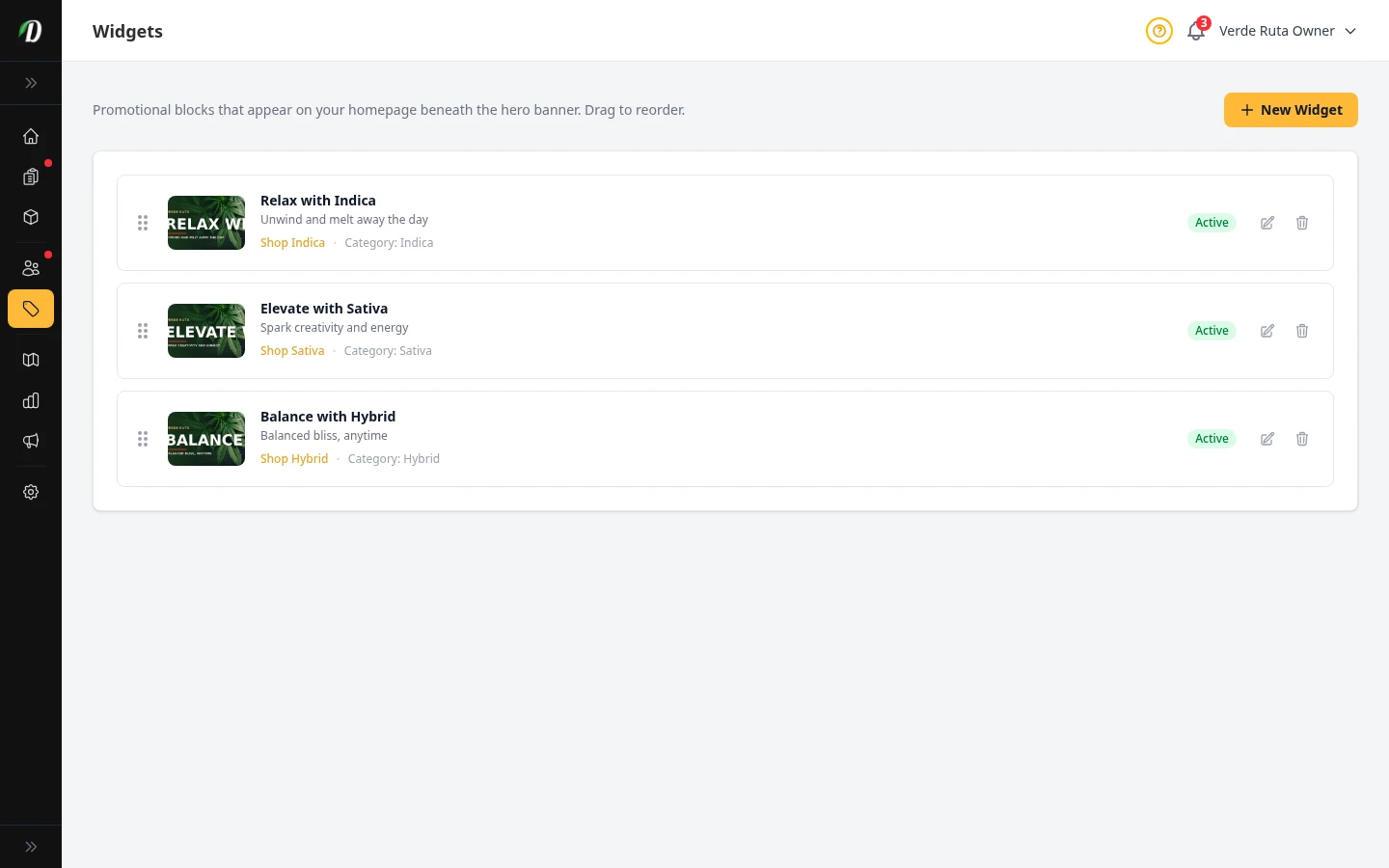This screenshot has width=1389, height=868.
Task: Toggle Active status on Balance with Hybrid
Action: (x=1212, y=439)
